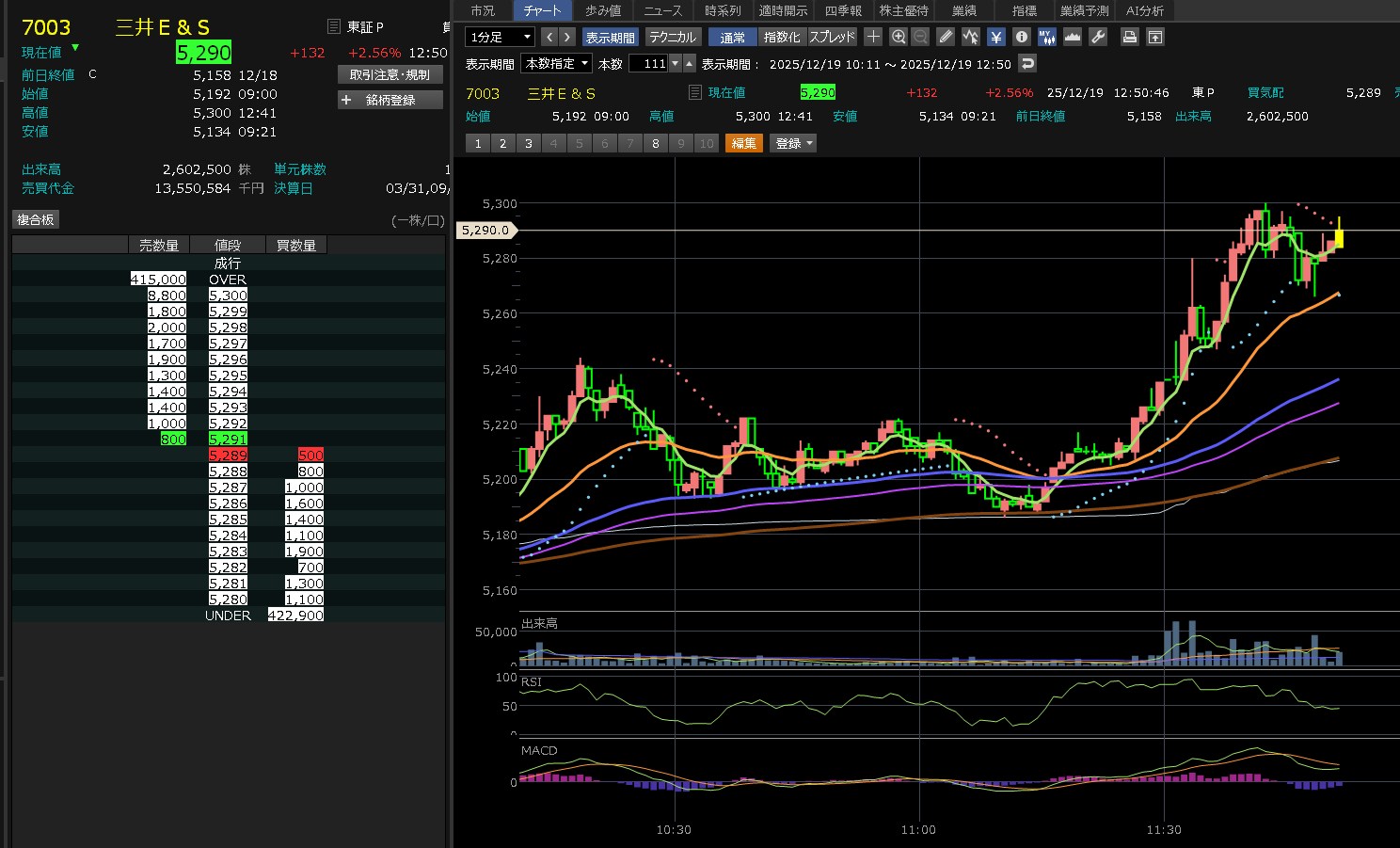
Task: Open chart settings with the wrench icon
Action: [1097, 37]
